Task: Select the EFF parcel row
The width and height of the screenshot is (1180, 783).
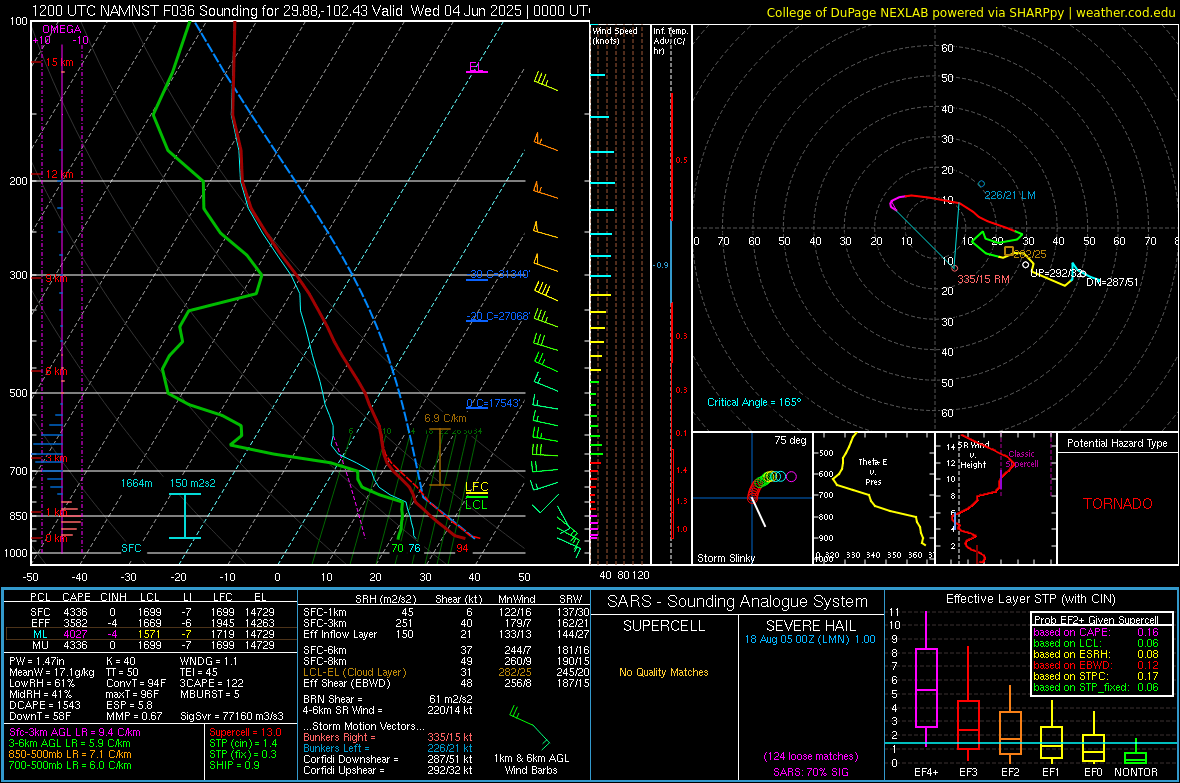Action: point(151,623)
